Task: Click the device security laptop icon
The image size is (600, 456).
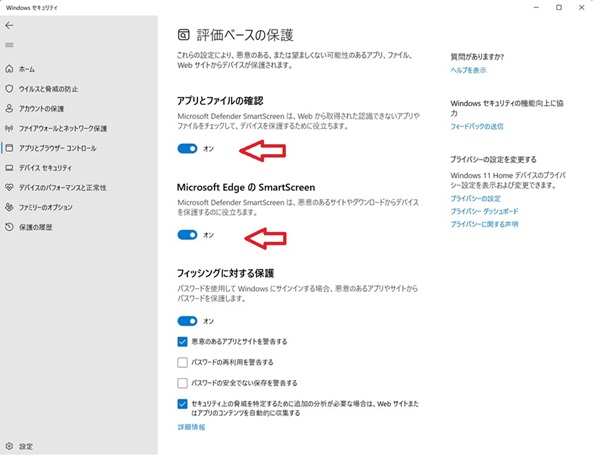Action: click(x=9, y=168)
